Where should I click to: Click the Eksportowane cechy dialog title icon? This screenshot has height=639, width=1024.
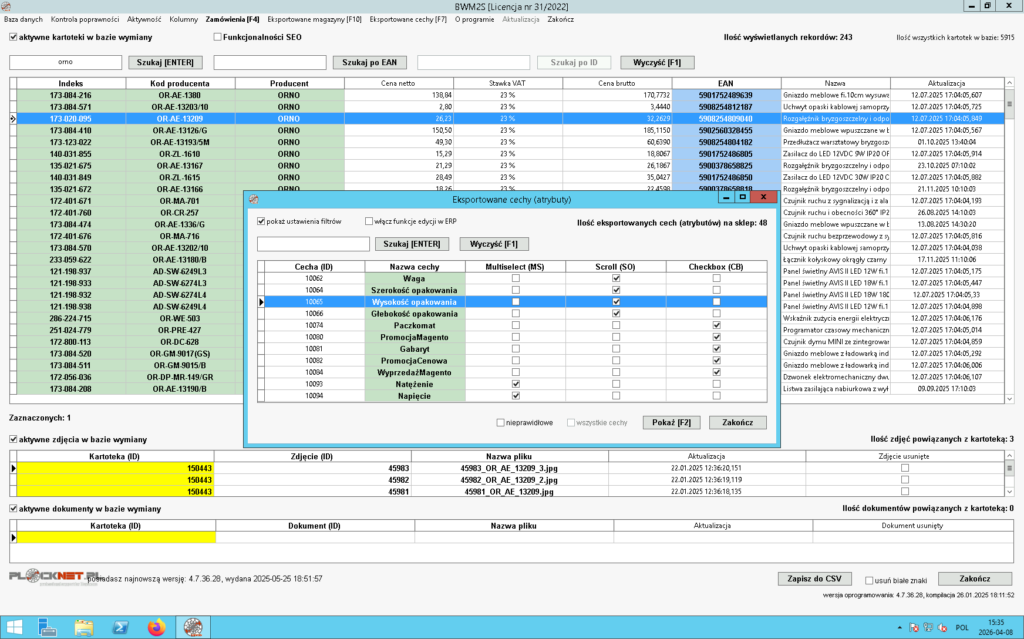(x=253, y=199)
